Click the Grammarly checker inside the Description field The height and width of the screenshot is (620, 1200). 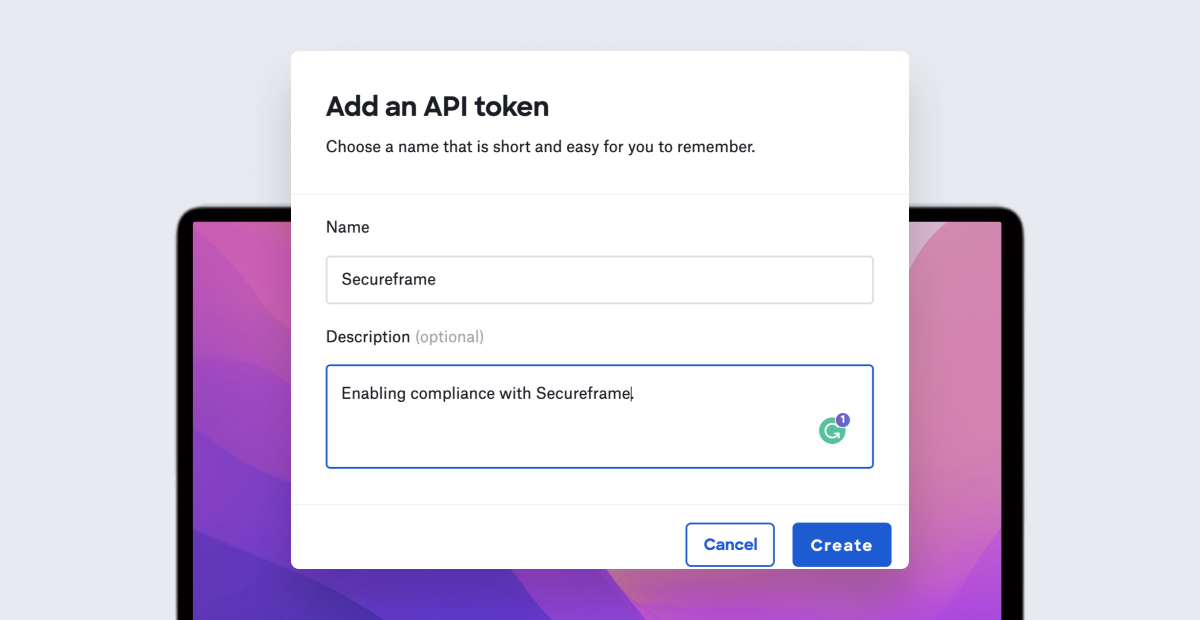(x=832, y=430)
